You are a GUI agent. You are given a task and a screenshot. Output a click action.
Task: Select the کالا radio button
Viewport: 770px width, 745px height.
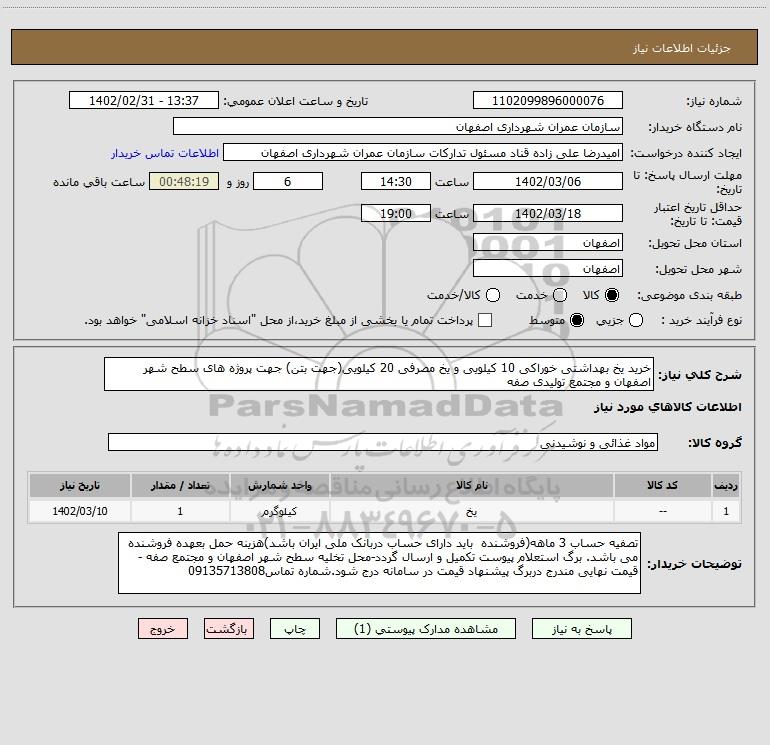tap(612, 295)
